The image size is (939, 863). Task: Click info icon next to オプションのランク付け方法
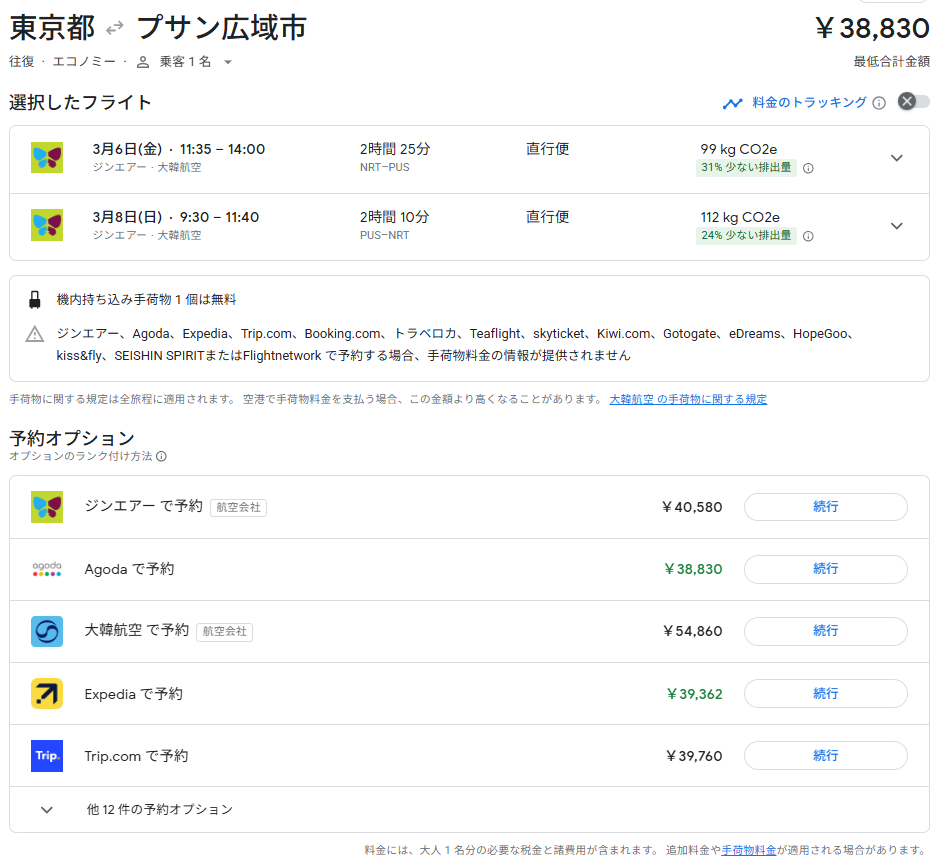[x=161, y=456]
